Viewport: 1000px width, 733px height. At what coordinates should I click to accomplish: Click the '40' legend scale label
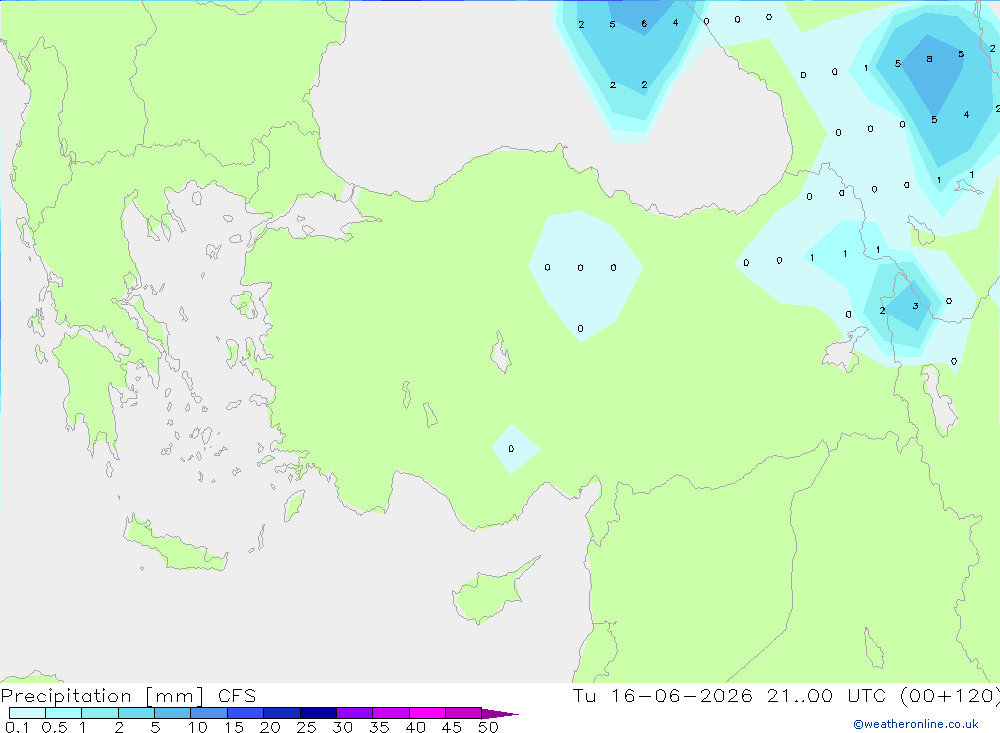415,727
